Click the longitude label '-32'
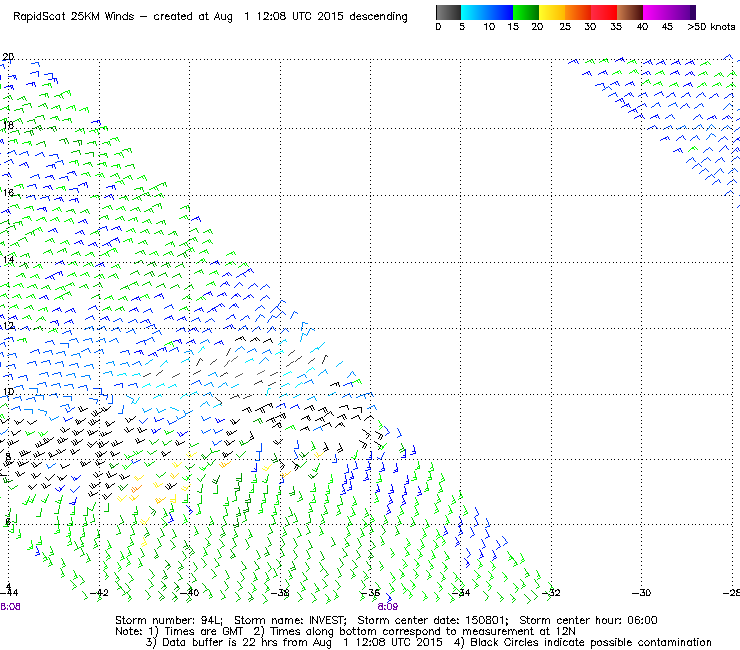 click(551, 593)
